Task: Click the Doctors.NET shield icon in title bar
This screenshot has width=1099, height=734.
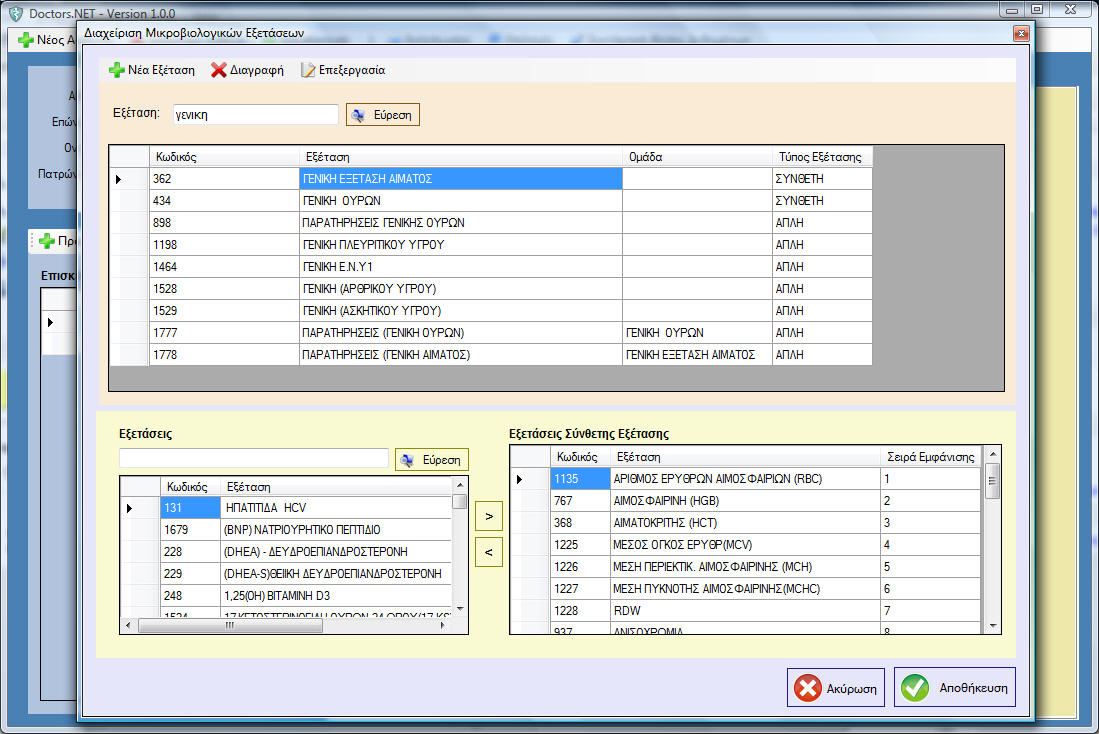Action: tap(15, 13)
